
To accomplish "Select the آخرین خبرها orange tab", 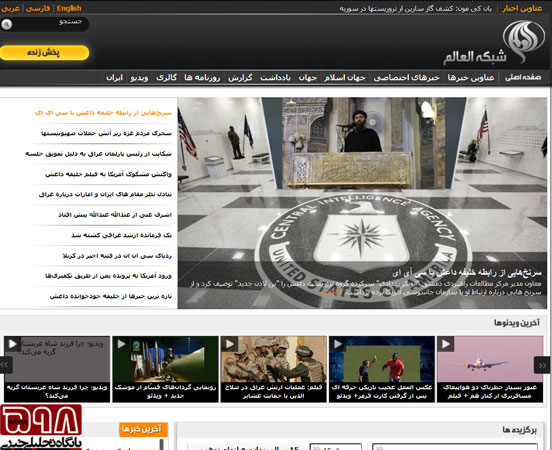I will (x=143, y=429).
